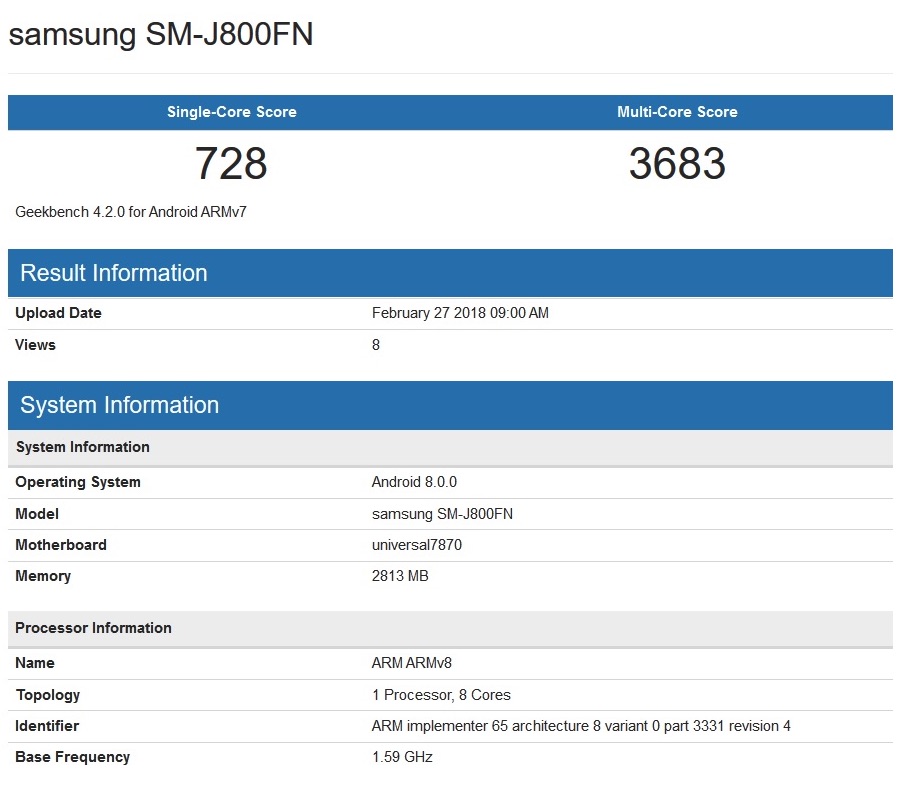Click the multi-core score value 3683
The width and height of the screenshot is (900, 785).
[677, 164]
